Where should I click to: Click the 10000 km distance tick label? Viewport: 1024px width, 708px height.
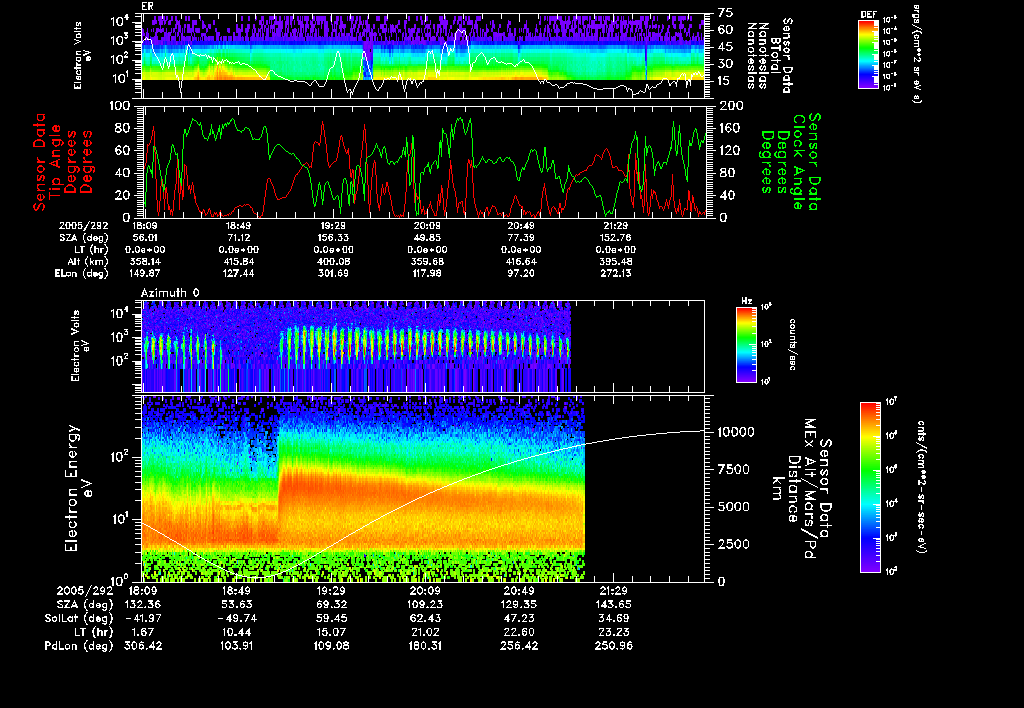click(x=736, y=432)
